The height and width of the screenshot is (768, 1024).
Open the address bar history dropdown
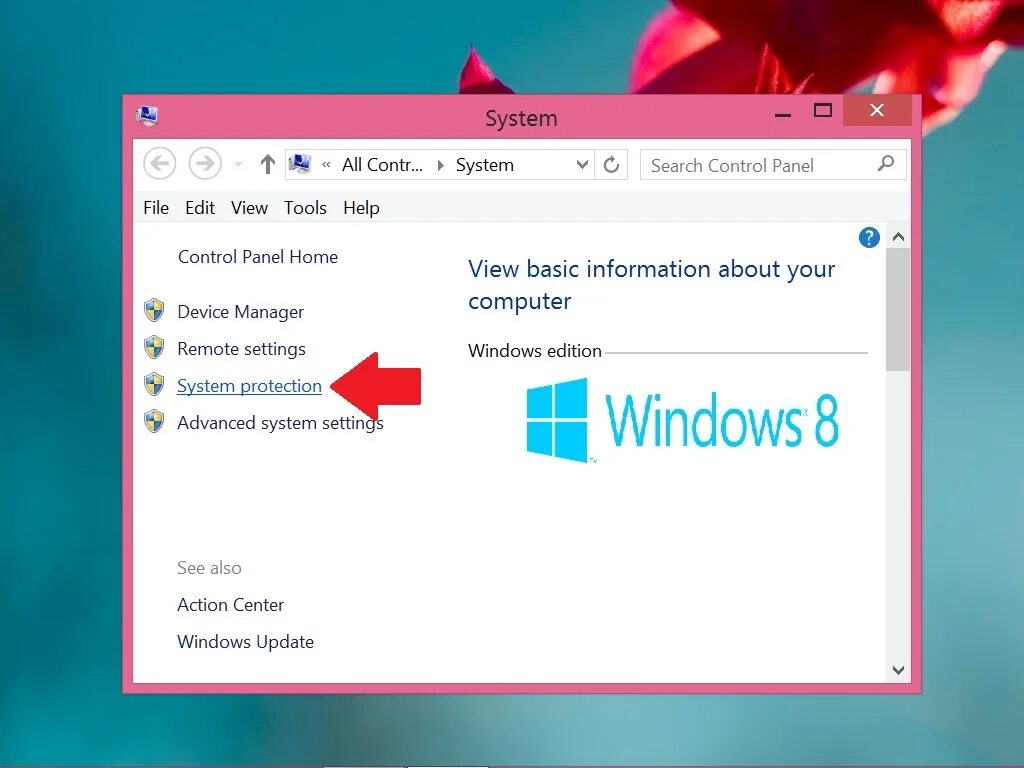(x=583, y=165)
